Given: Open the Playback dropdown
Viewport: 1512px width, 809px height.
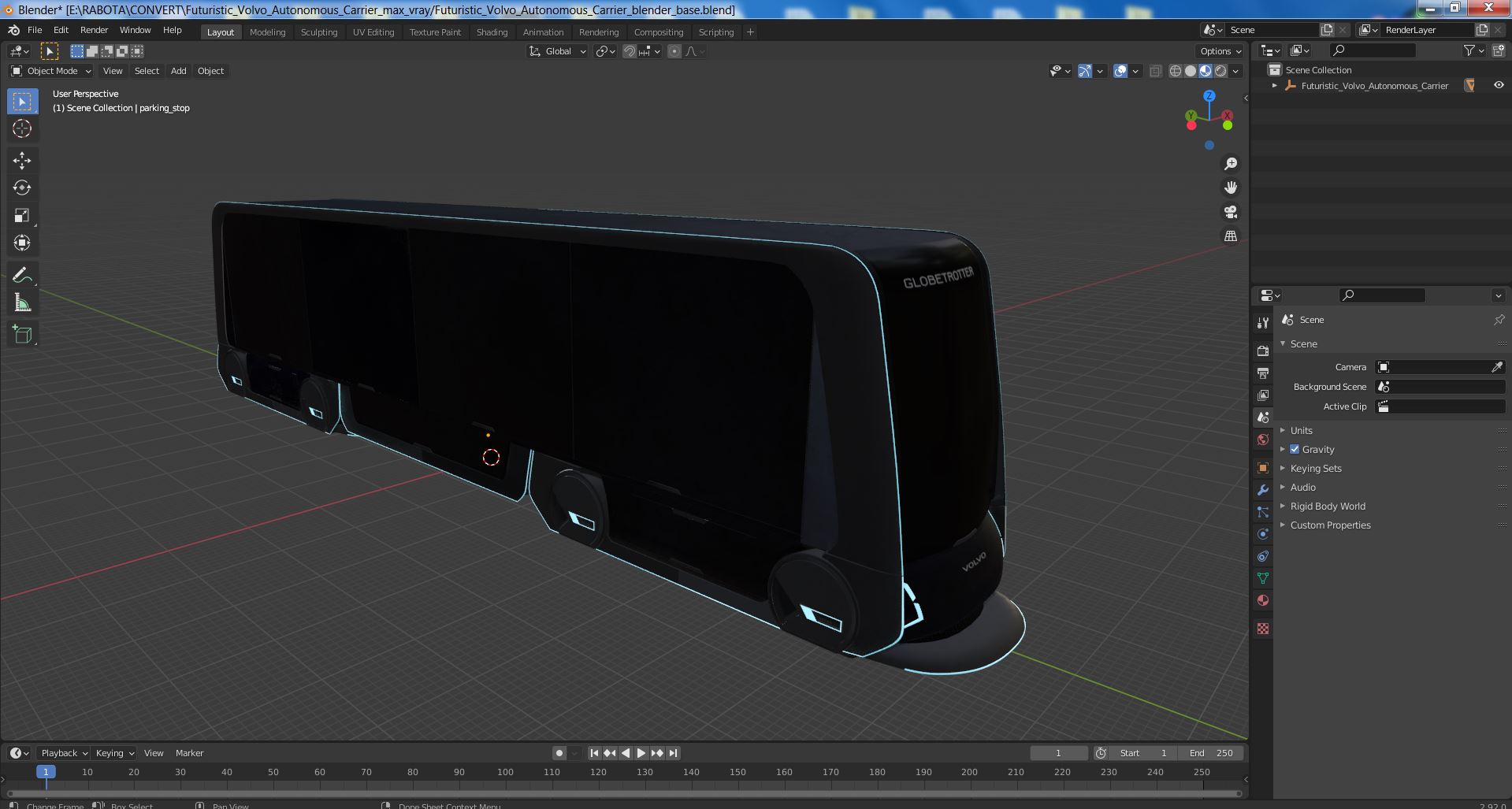Looking at the screenshot, I should click(64, 753).
